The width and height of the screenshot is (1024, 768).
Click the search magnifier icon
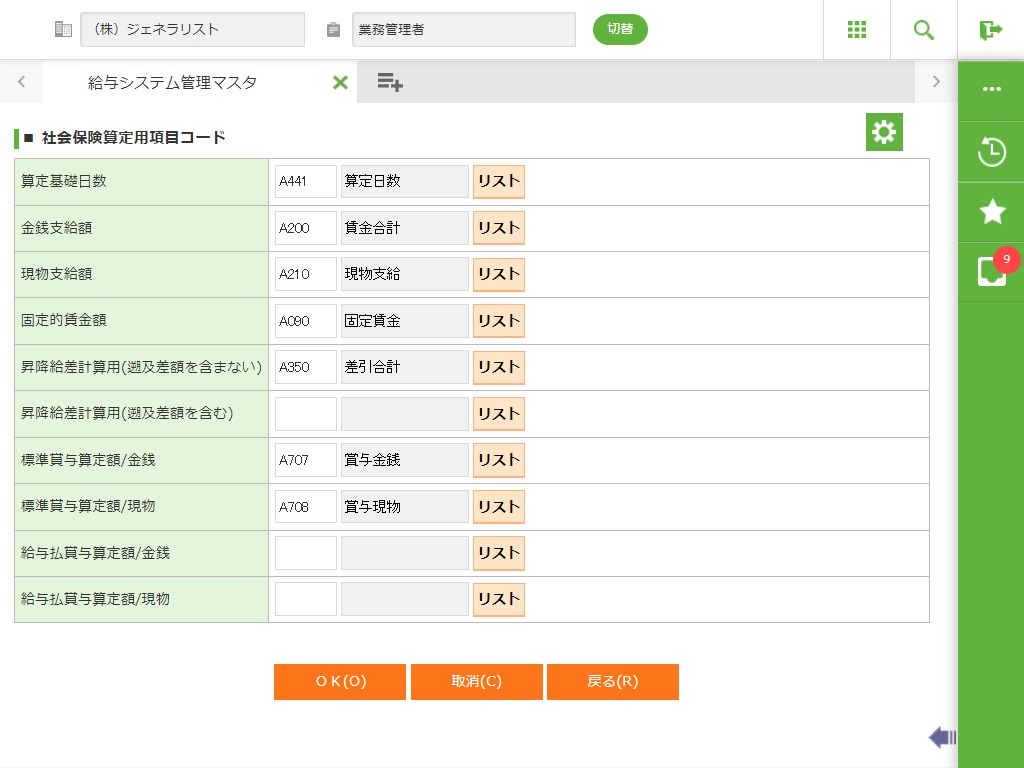point(923,30)
